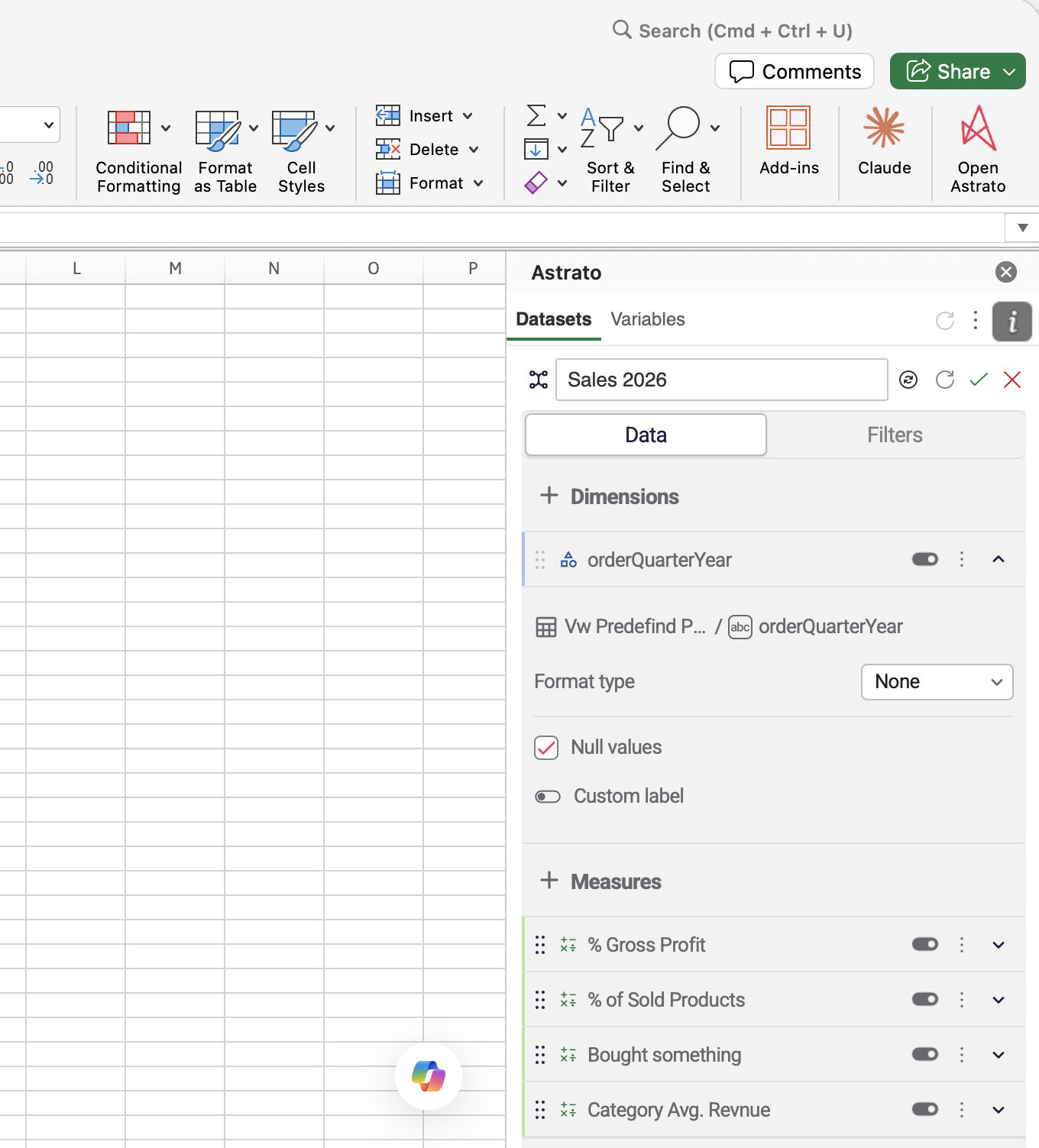Open Format type None dropdown
1039x1148 pixels.
[937, 682]
